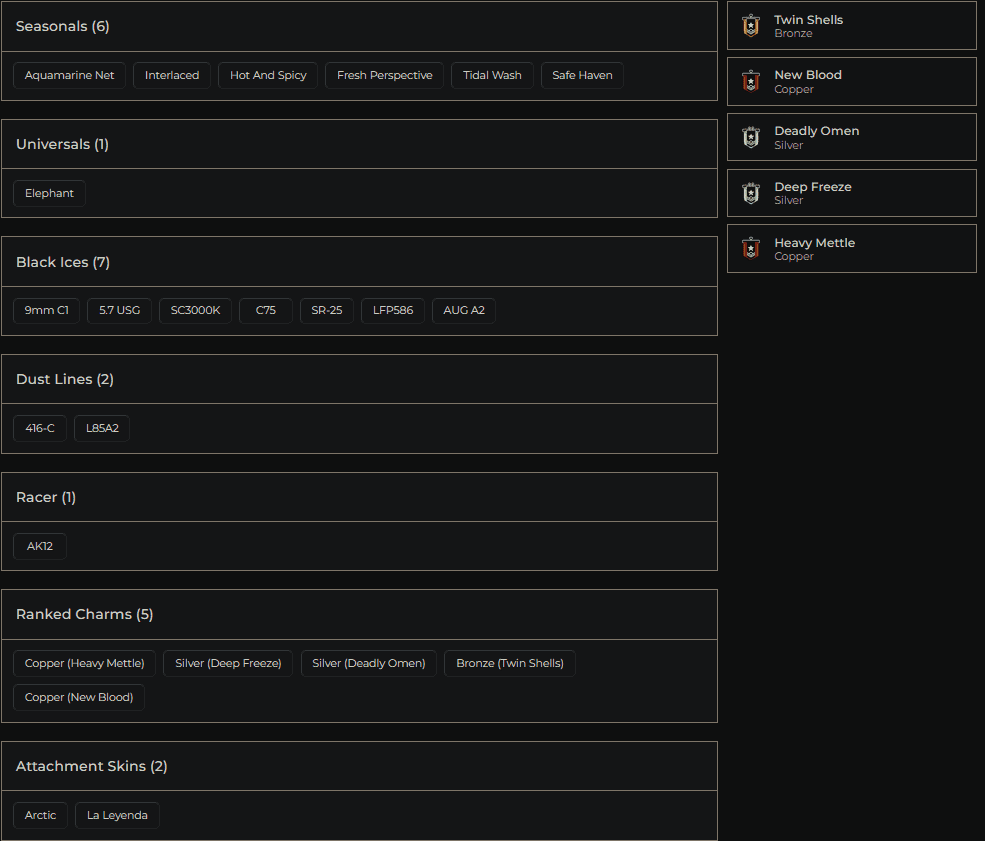Toggle the Tidal Wash seasonal tag
The width and height of the screenshot is (985, 841).
click(492, 74)
